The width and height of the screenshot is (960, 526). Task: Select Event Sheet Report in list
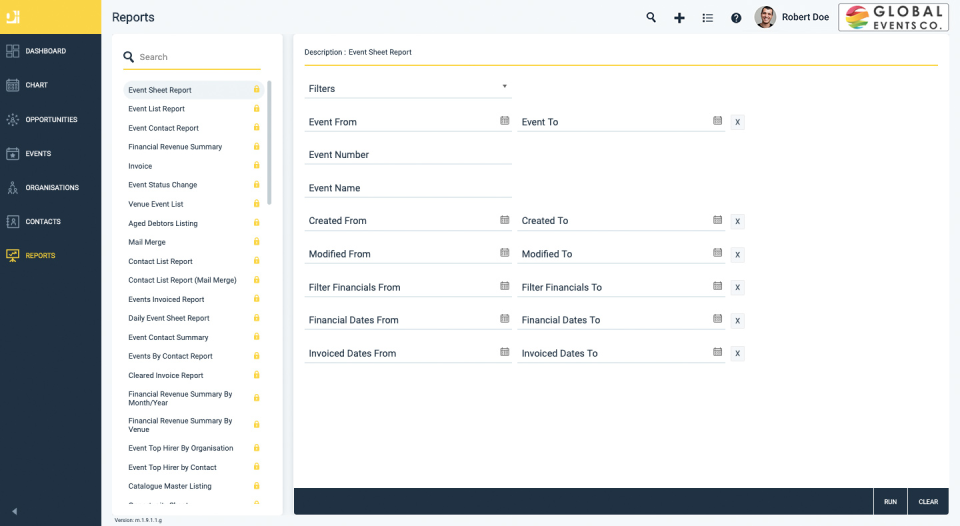click(x=193, y=90)
